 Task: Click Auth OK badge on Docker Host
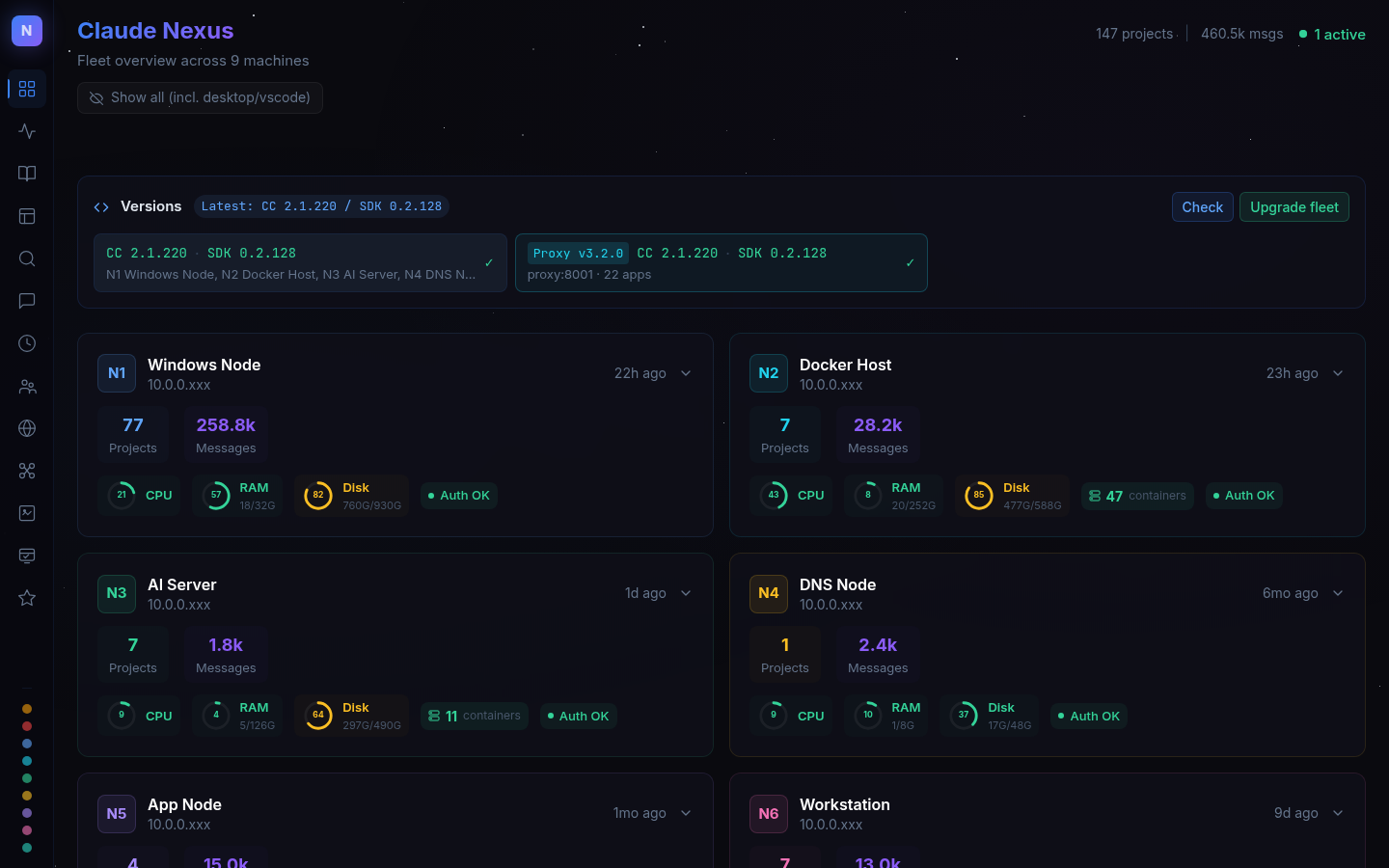click(1243, 496)
